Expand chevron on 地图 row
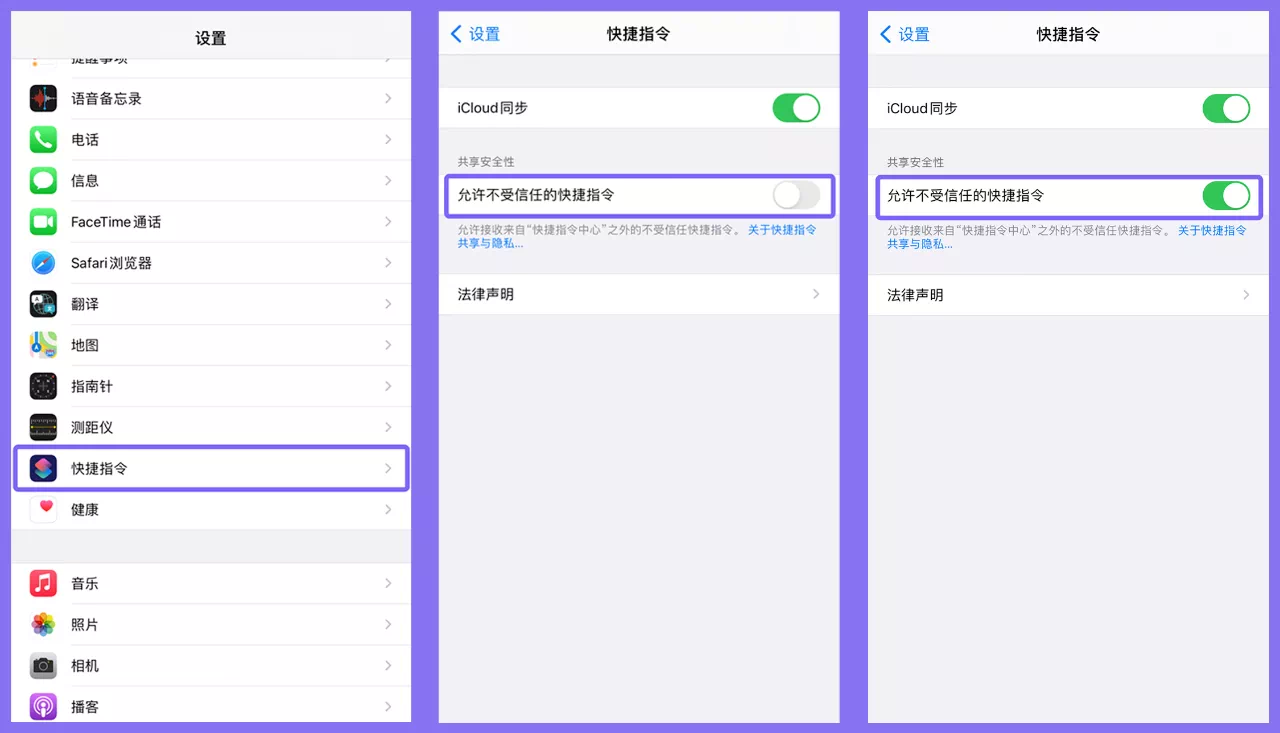Viewport: 1280px width, 733px height. coord(388,344)
